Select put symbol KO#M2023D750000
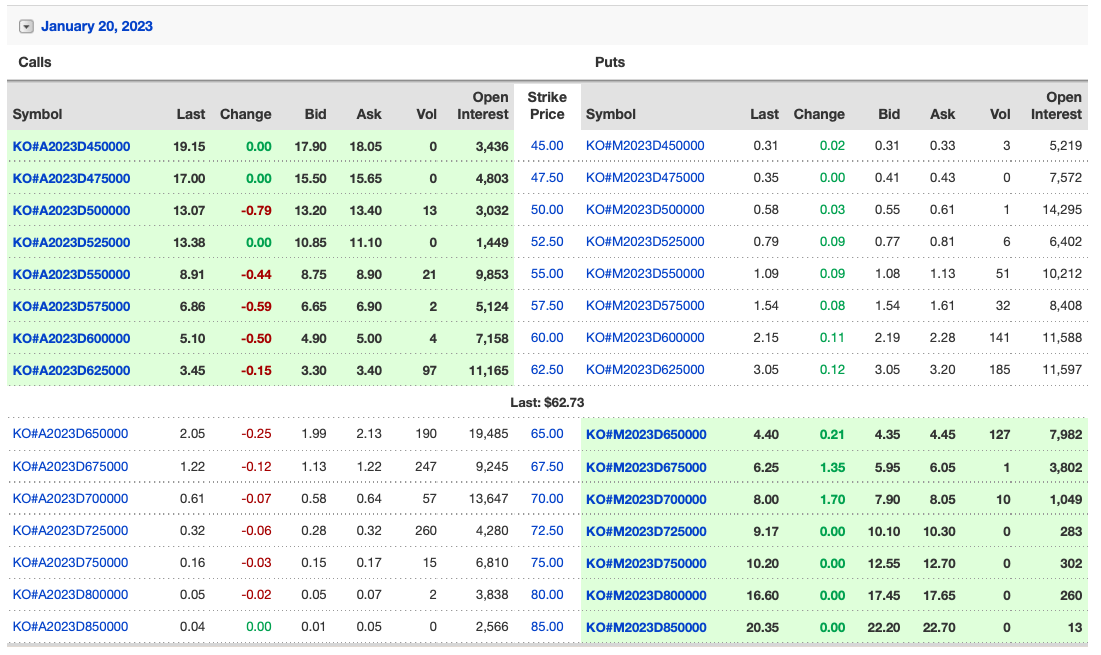1101x655 pixels. pos(646,564)
